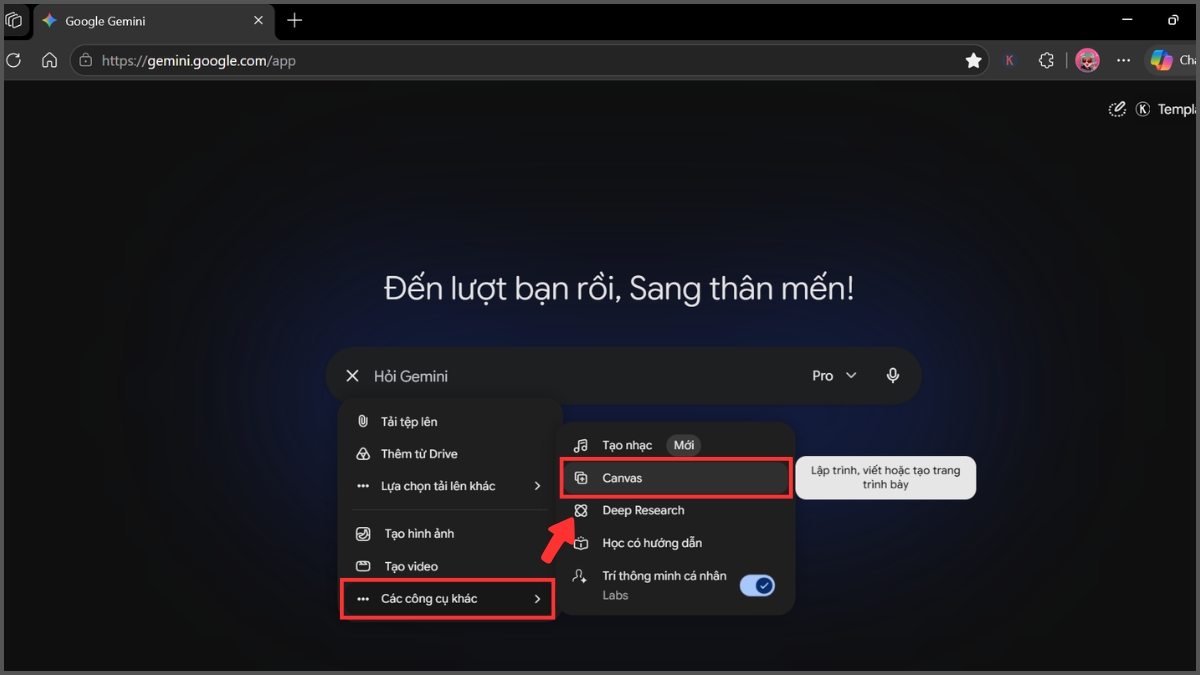The width and height of the screenshot is (1200, 675).
Task: Close the Google Gemini tab
Action: coord(258,20)
